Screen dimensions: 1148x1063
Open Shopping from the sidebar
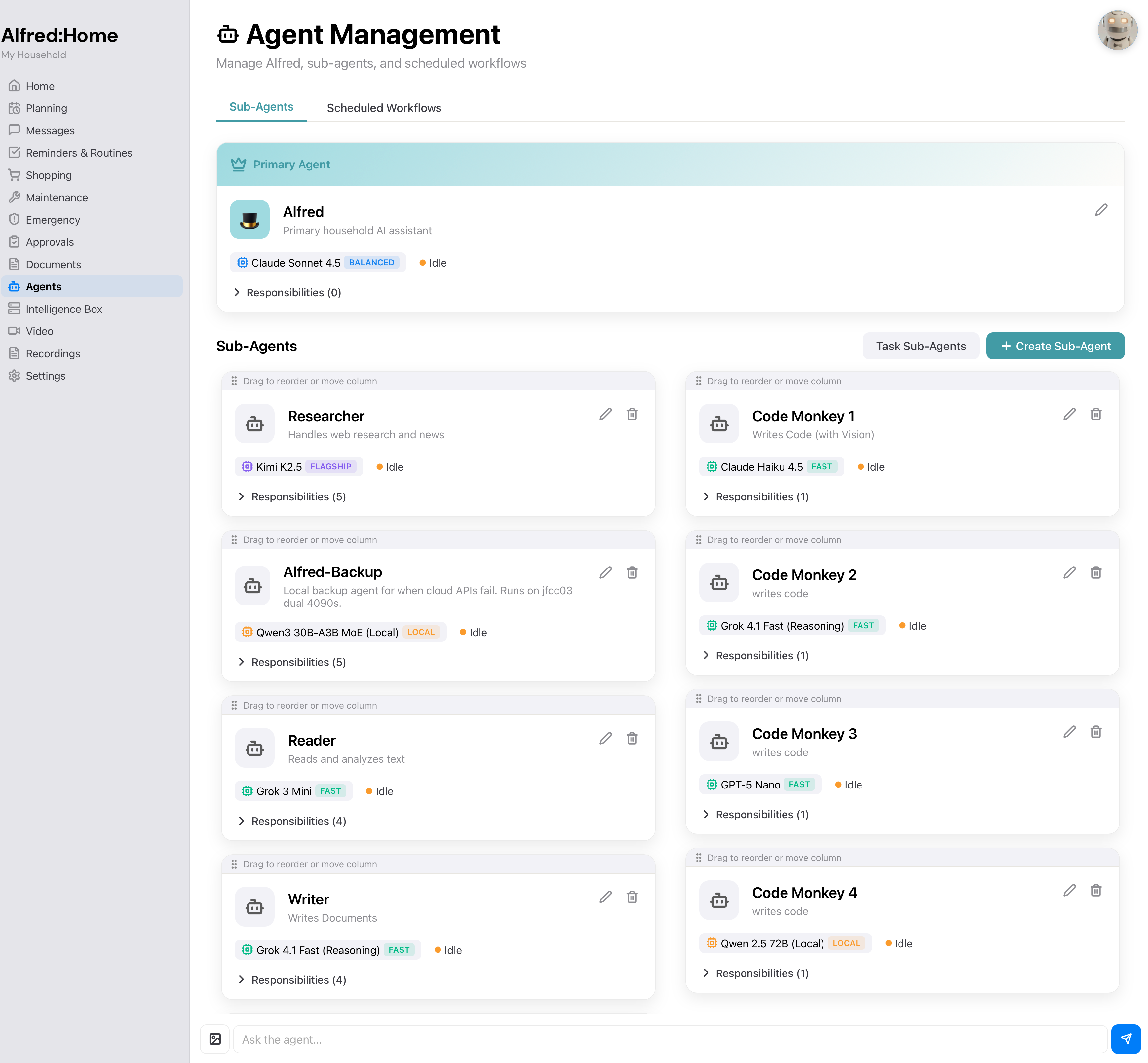[x=48, y=175]
